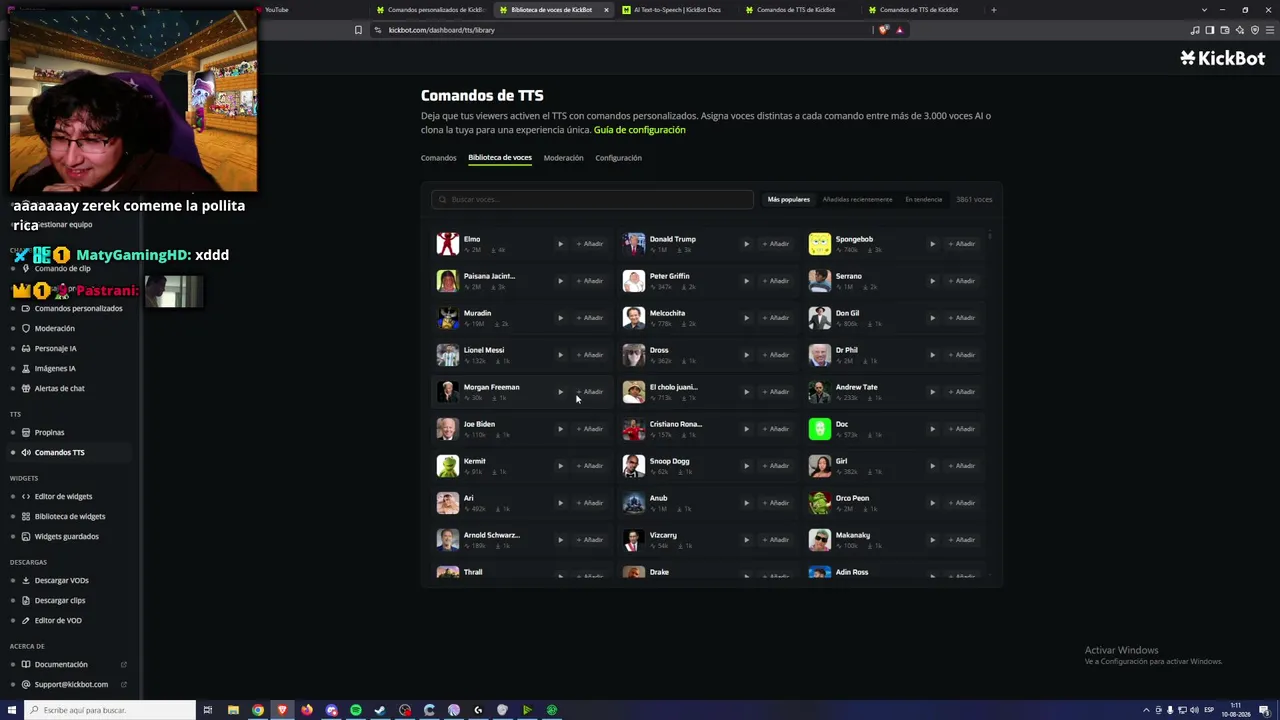The width and height of the screenshot is (1280, 720).
Task: Click the Elmo voice avatar
Action: click(448, 244)
